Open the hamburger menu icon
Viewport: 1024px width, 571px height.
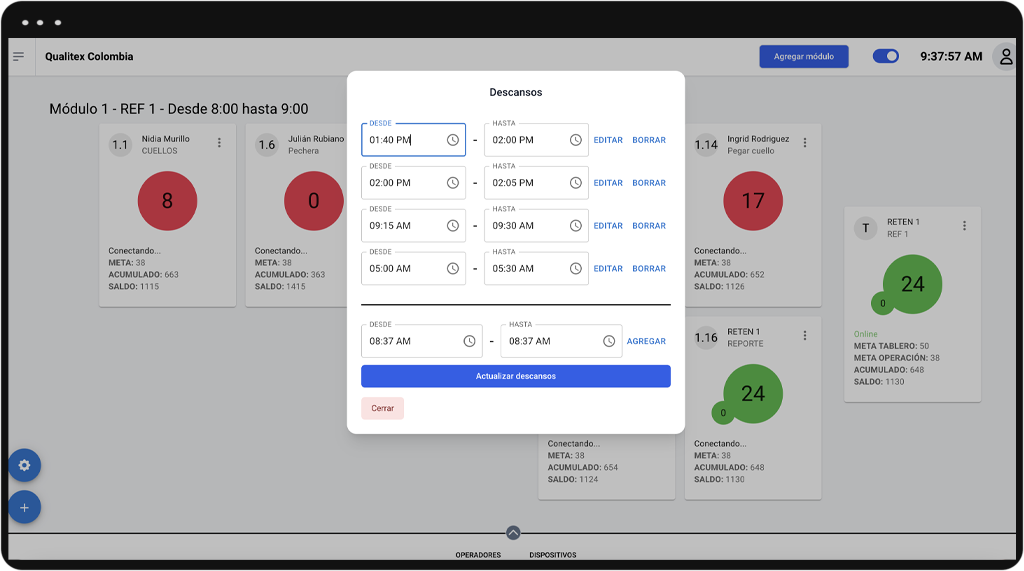tap(18, 57)
